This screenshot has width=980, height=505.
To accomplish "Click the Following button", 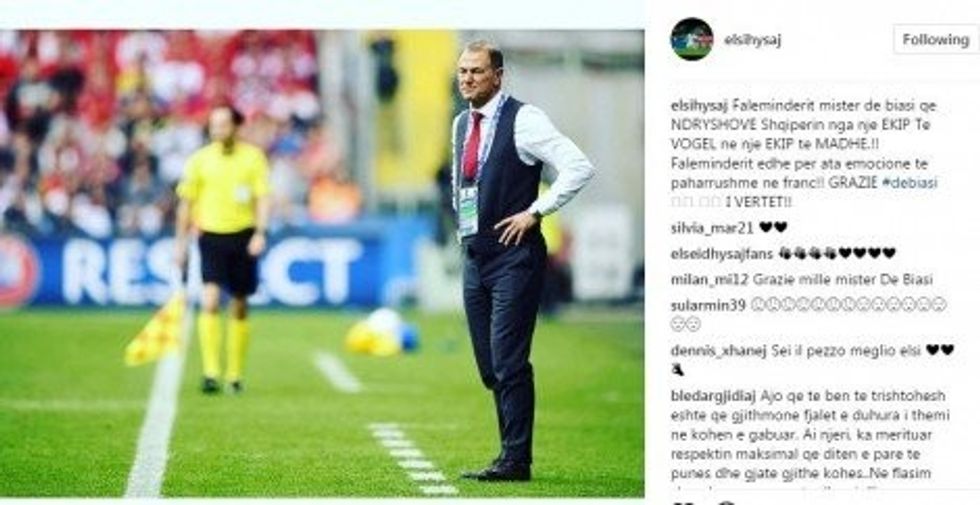I will [936, 39].
